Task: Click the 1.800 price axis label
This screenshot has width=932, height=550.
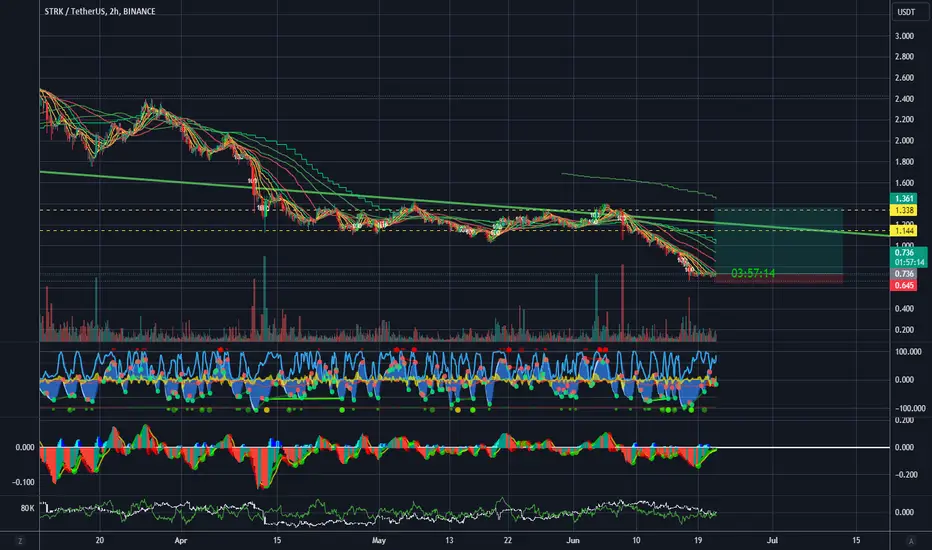Action: 904,162
